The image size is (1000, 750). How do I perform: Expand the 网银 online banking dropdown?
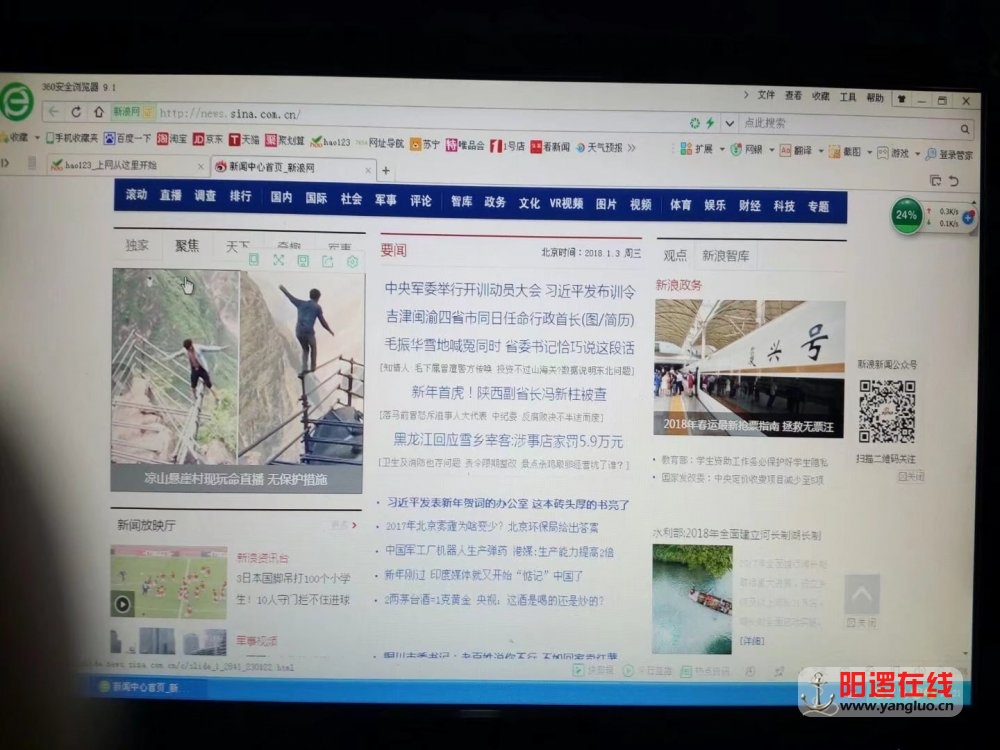pos(772,151)
